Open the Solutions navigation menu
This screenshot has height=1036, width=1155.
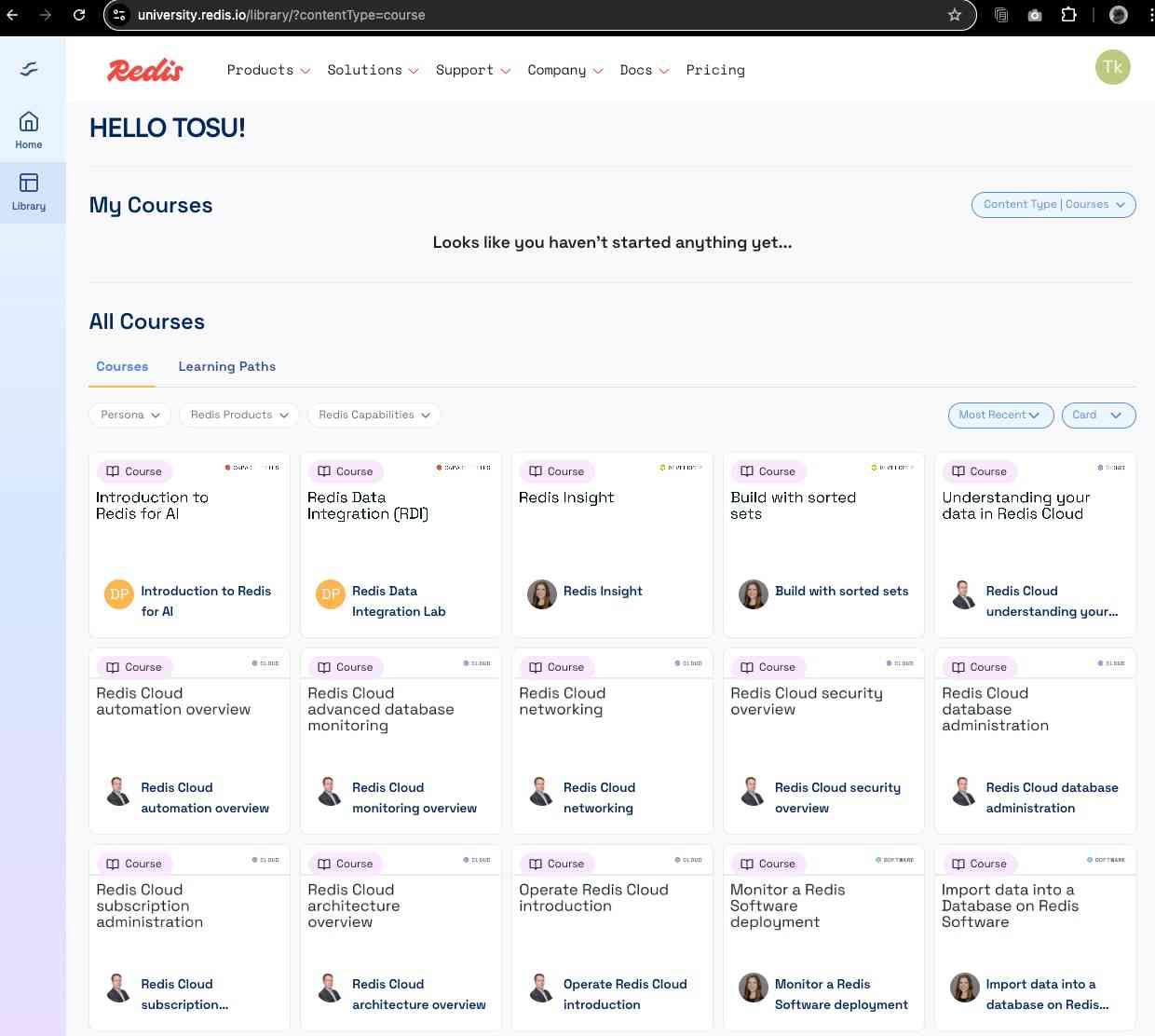(x=373, y=70)
